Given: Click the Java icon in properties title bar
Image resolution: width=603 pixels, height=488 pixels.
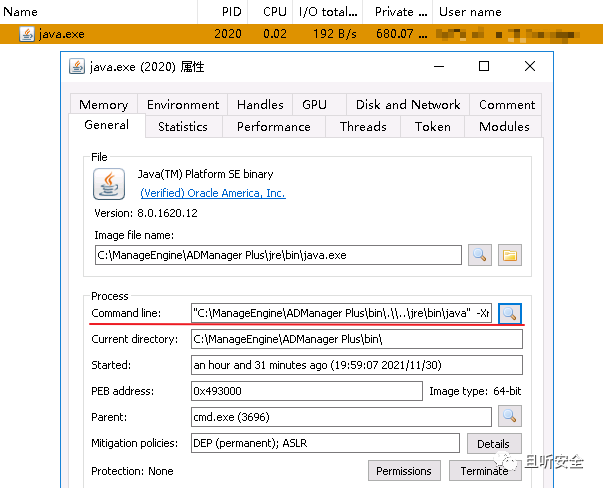Looking at the screenshot, I should (x=77, y=67).
